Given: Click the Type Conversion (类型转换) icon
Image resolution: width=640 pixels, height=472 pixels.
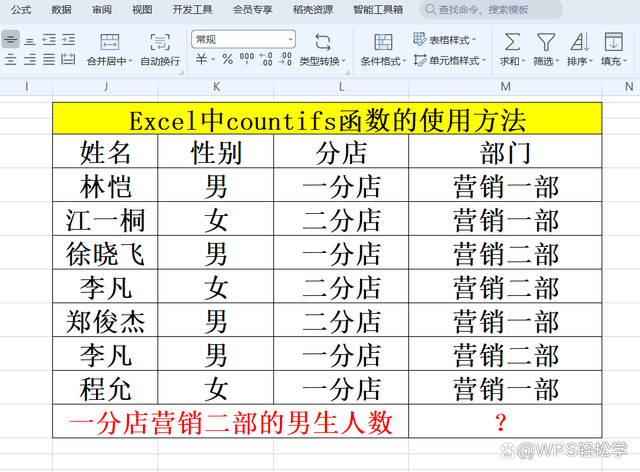Looking at the screenshot, I should click(322, 43).
